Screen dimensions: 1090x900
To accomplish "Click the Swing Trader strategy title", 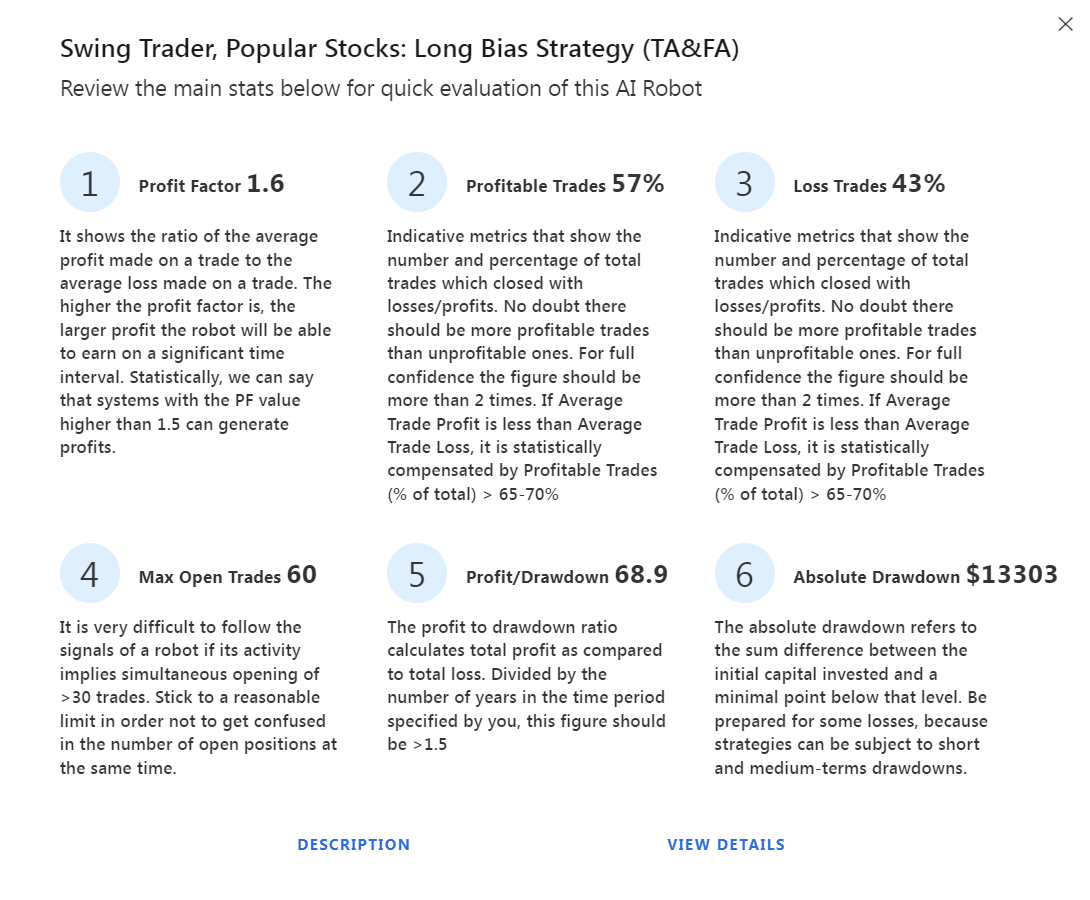I will click(x=400, y=49).
